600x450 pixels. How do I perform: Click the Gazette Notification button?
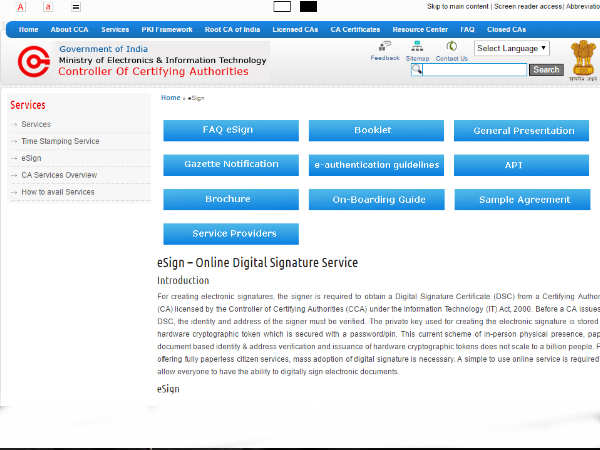[x=231, y=165]
